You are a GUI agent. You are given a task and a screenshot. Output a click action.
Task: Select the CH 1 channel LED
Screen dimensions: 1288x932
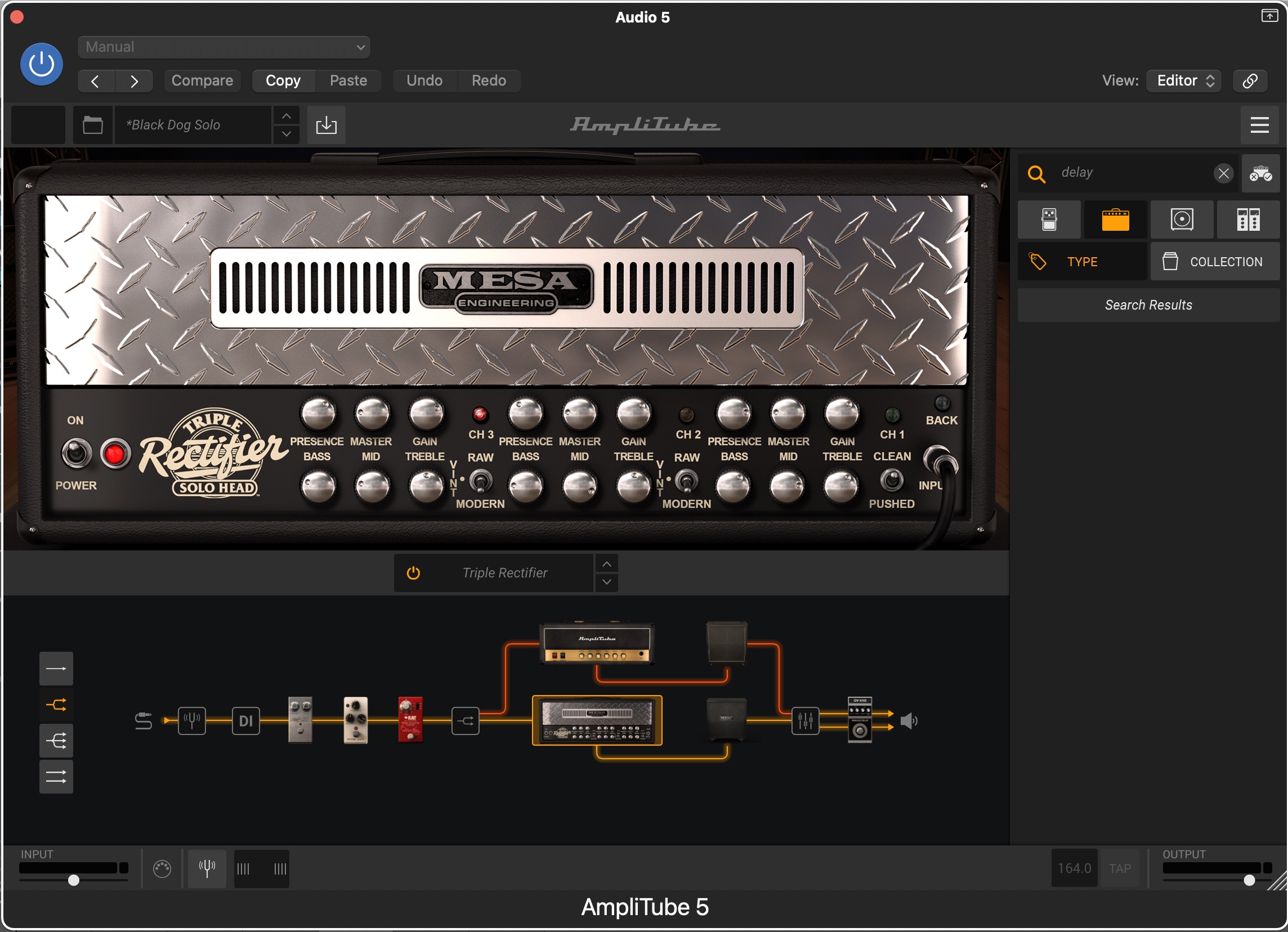click(x=893, y=415)
